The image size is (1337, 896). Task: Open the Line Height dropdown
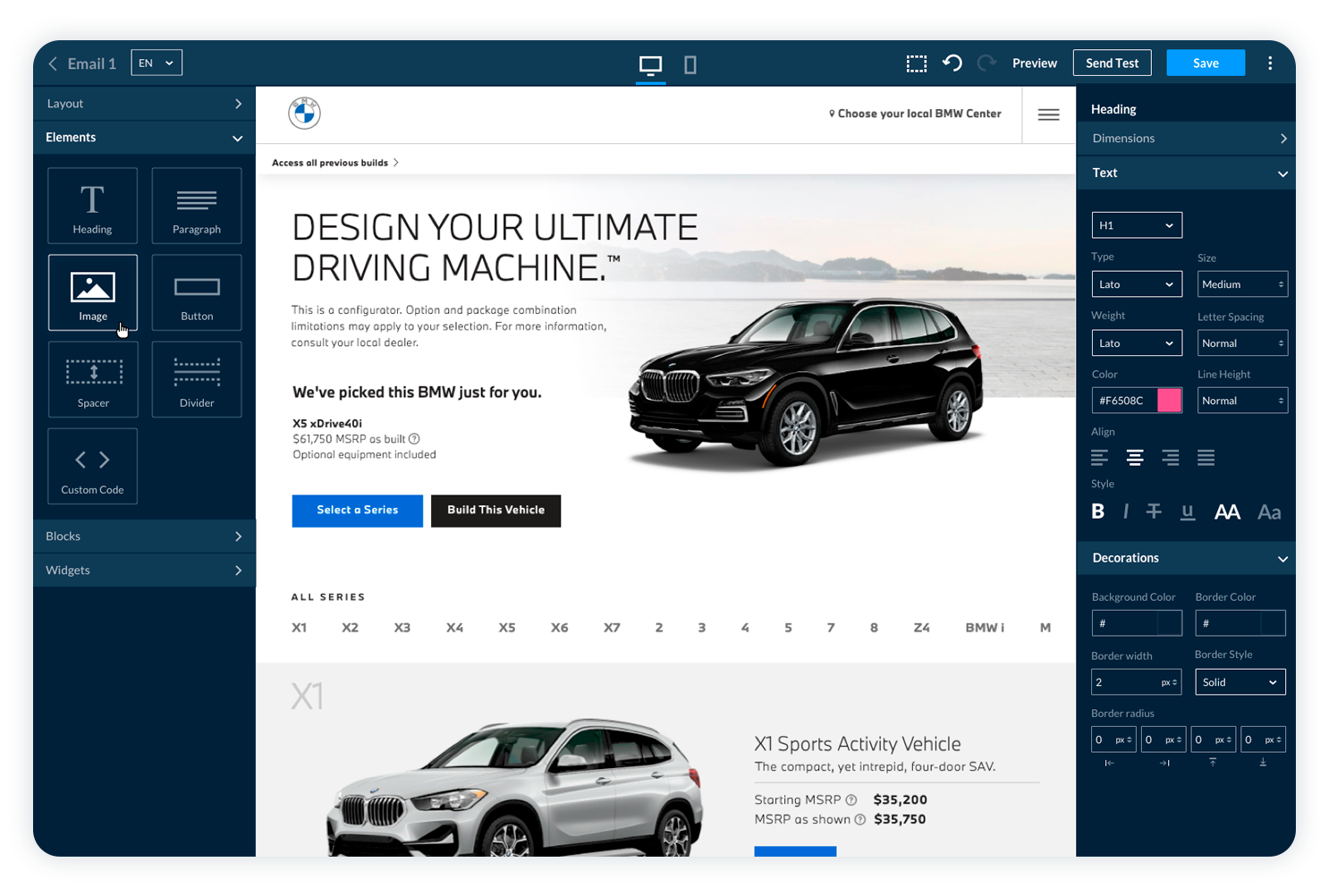point(1242,401)
